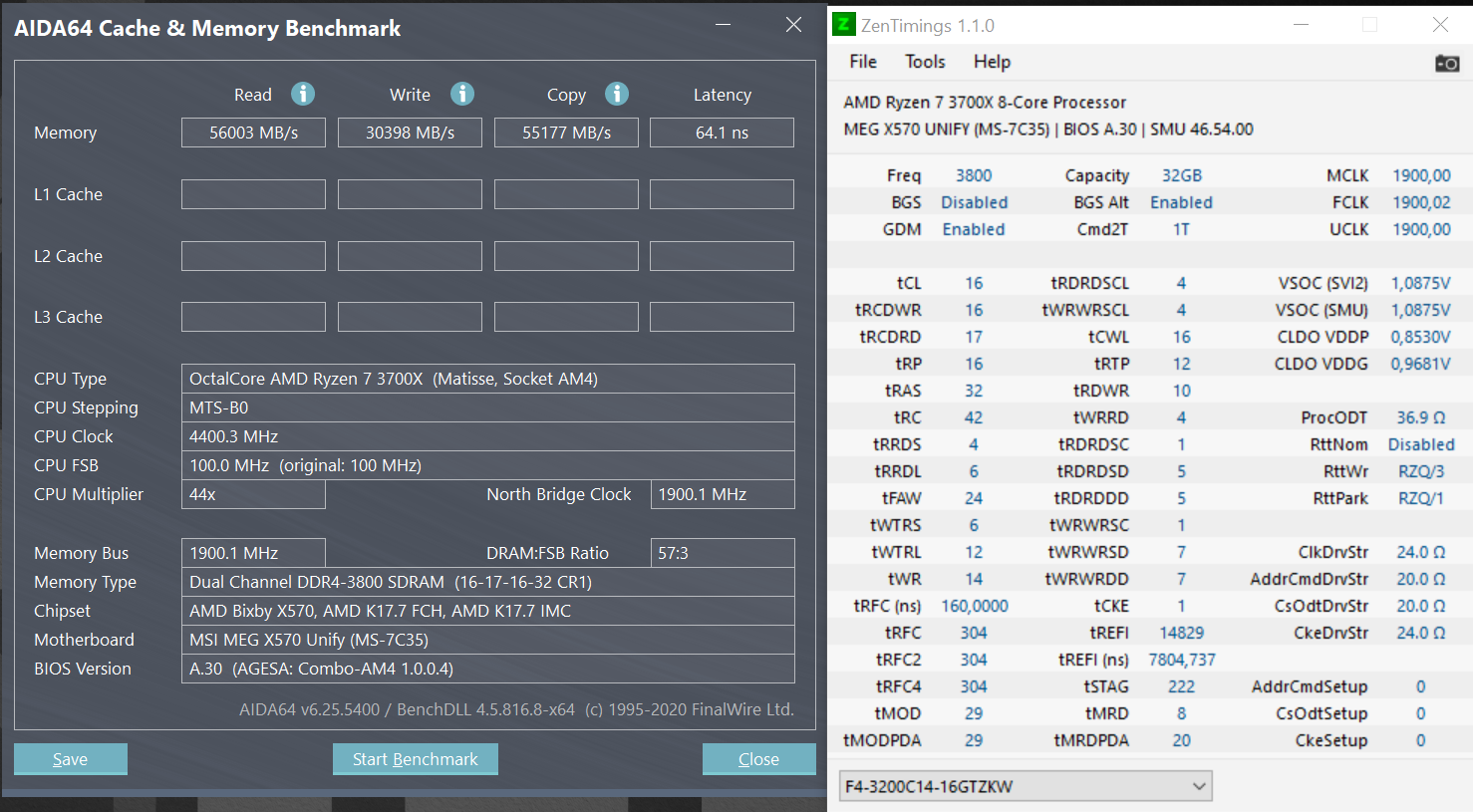Viewport: 1473px width, 812px height.
Task: Click the BGS Disabled value
Action: pyautogui.click(x=974, y=202)
